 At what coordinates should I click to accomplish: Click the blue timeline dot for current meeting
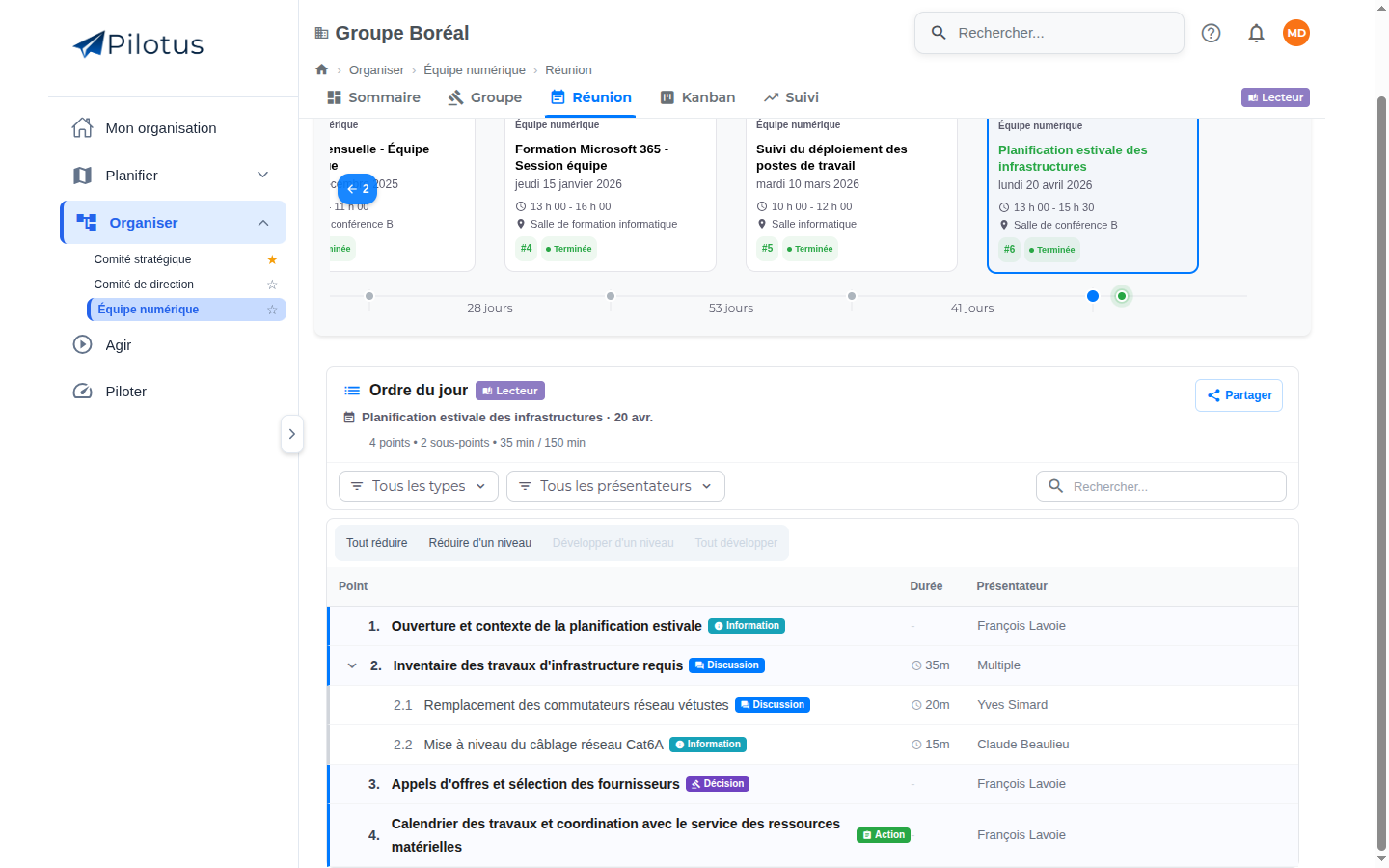tap(1093, 296)
